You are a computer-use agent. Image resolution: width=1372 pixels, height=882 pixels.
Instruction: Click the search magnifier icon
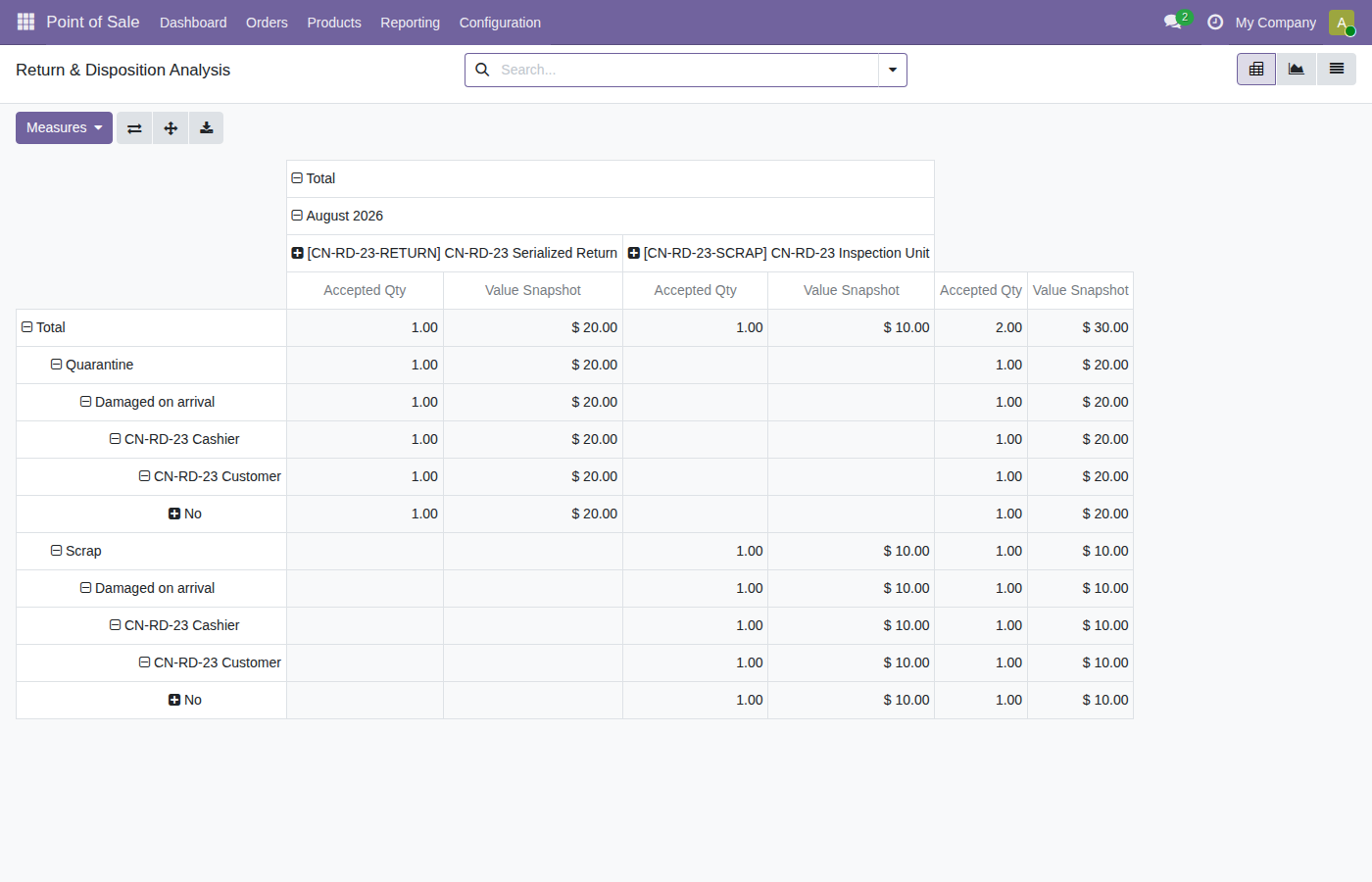[x=482, y=70]
